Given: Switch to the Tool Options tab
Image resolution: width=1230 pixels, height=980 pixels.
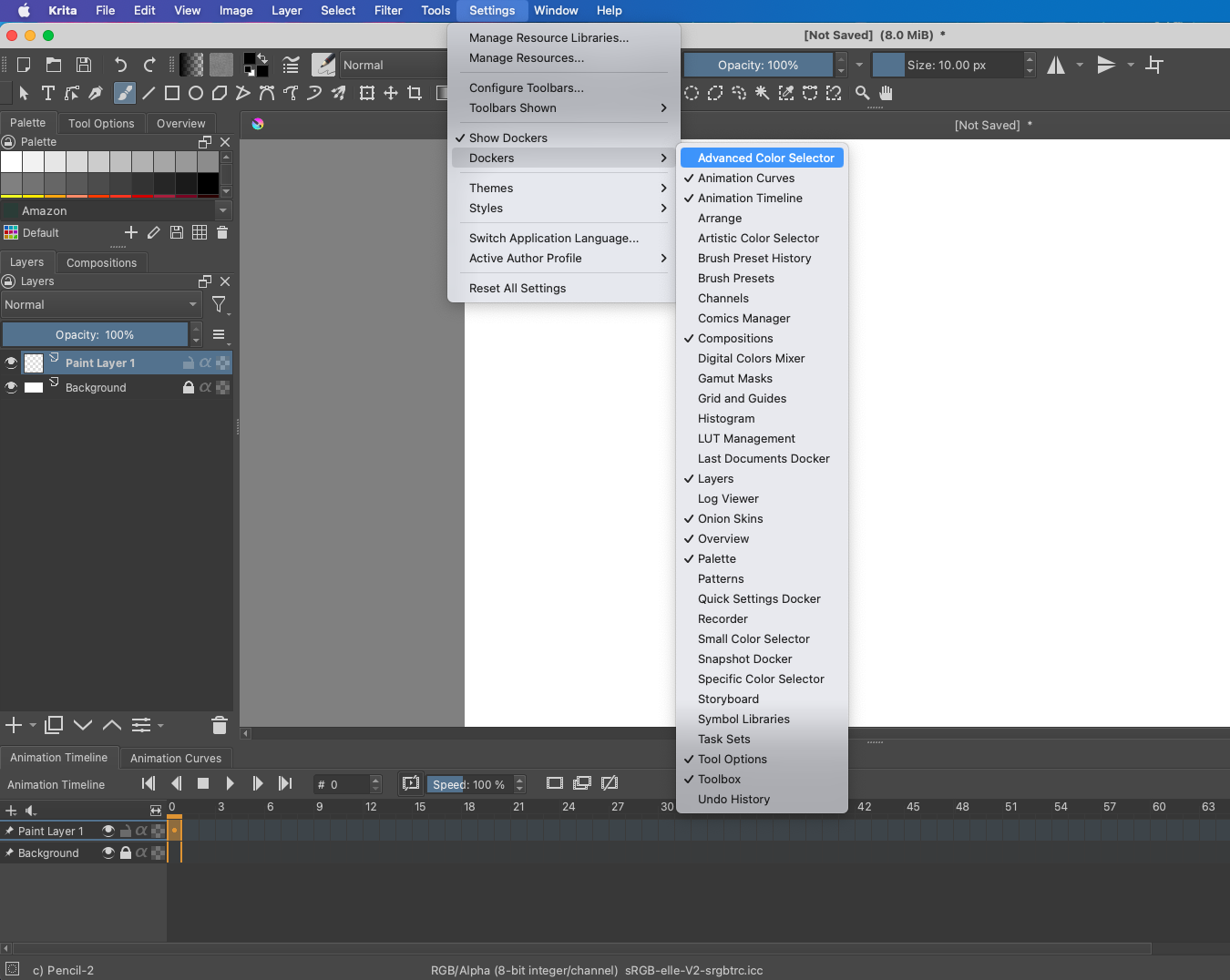Looking at the screenshot, I should point(101,123).
